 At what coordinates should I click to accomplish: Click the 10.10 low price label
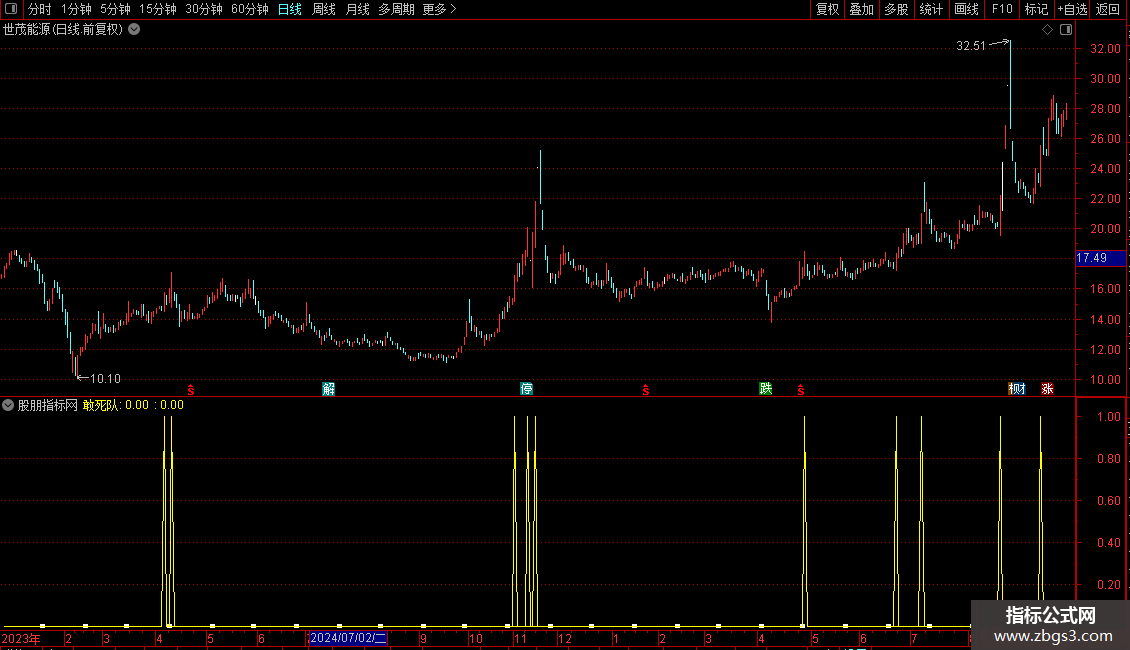[x=105, y=379]
